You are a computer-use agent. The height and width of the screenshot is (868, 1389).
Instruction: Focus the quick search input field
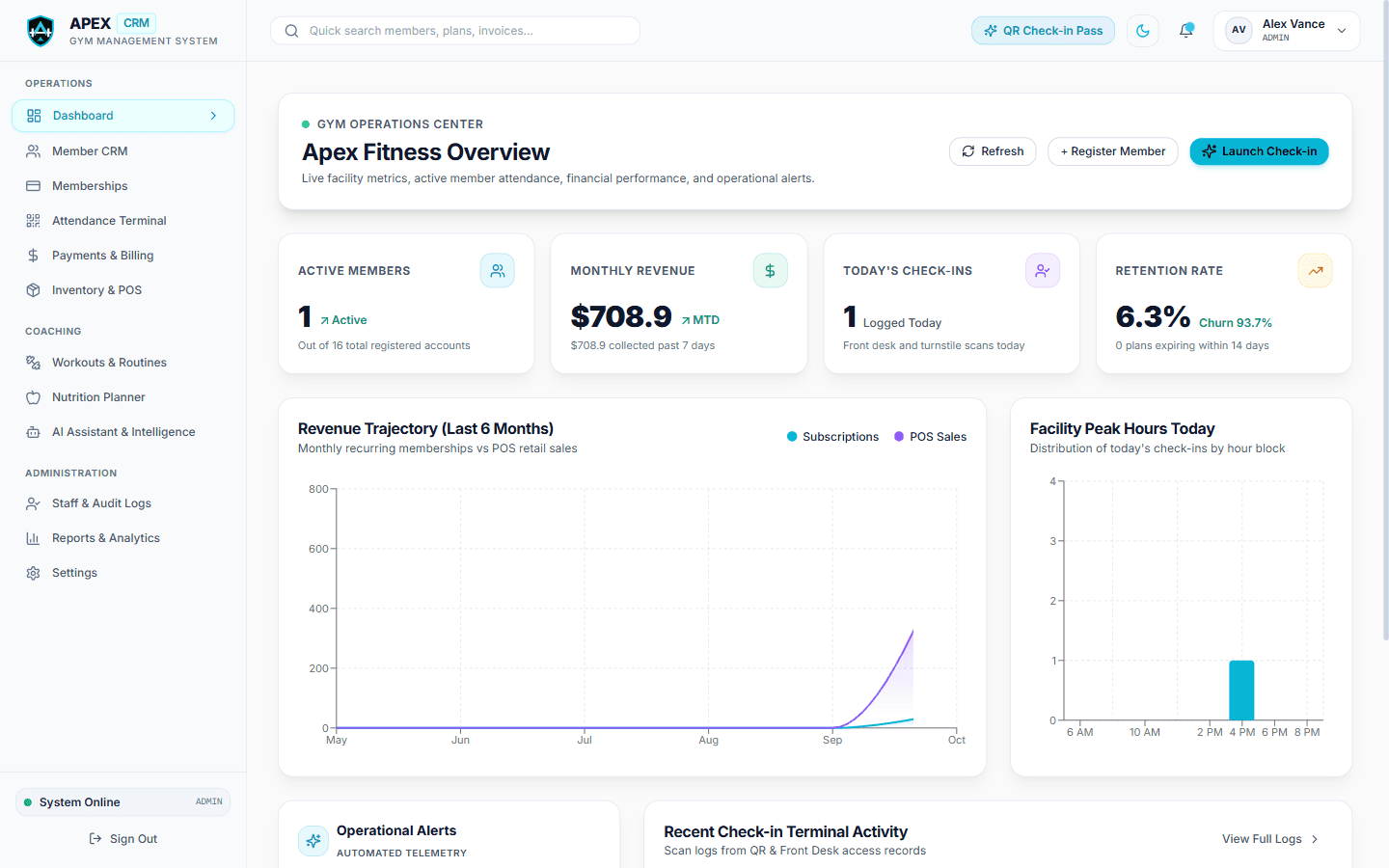click(x=455, y=31)
